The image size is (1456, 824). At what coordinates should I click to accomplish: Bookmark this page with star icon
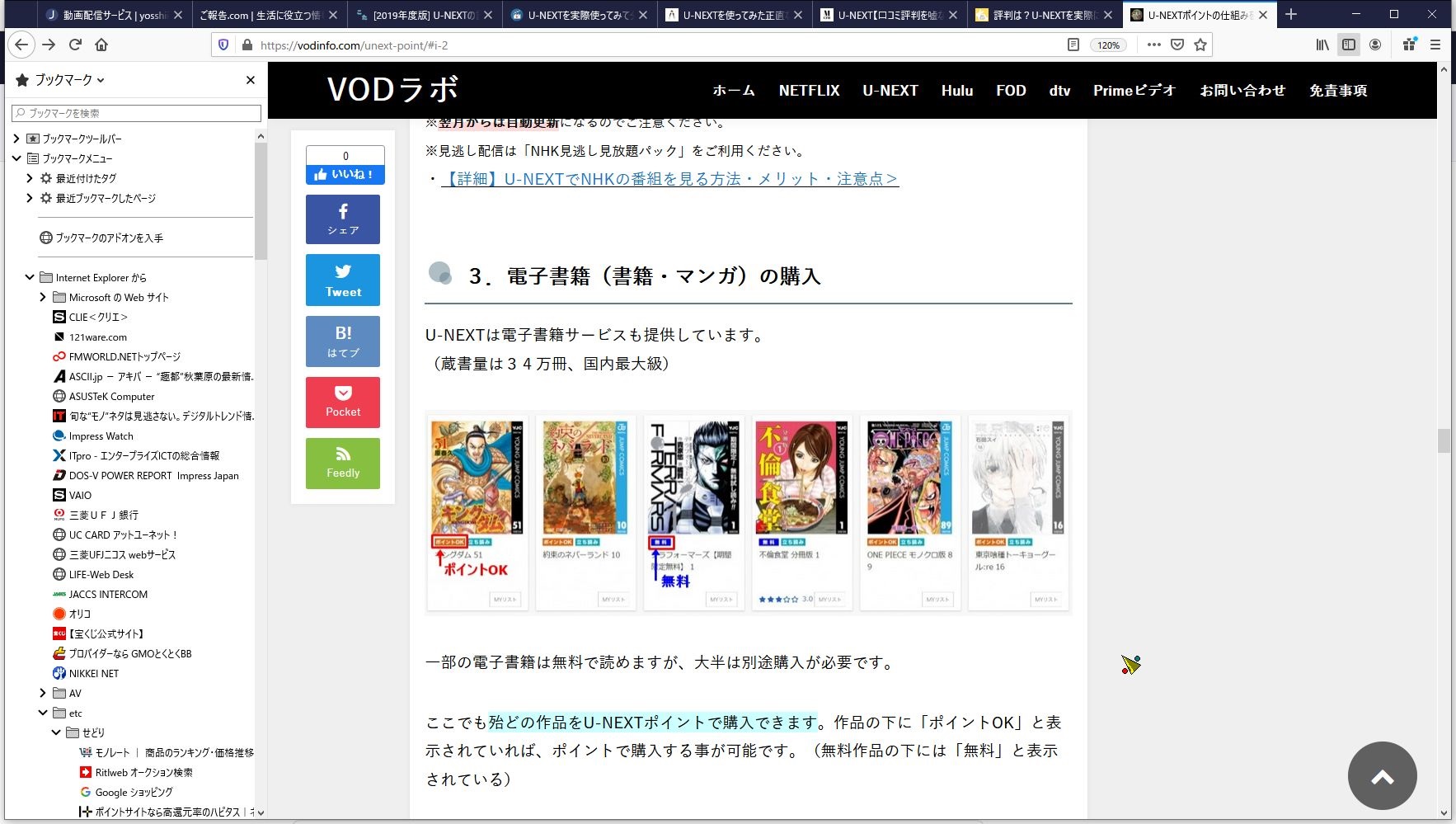coord(1200,45)
